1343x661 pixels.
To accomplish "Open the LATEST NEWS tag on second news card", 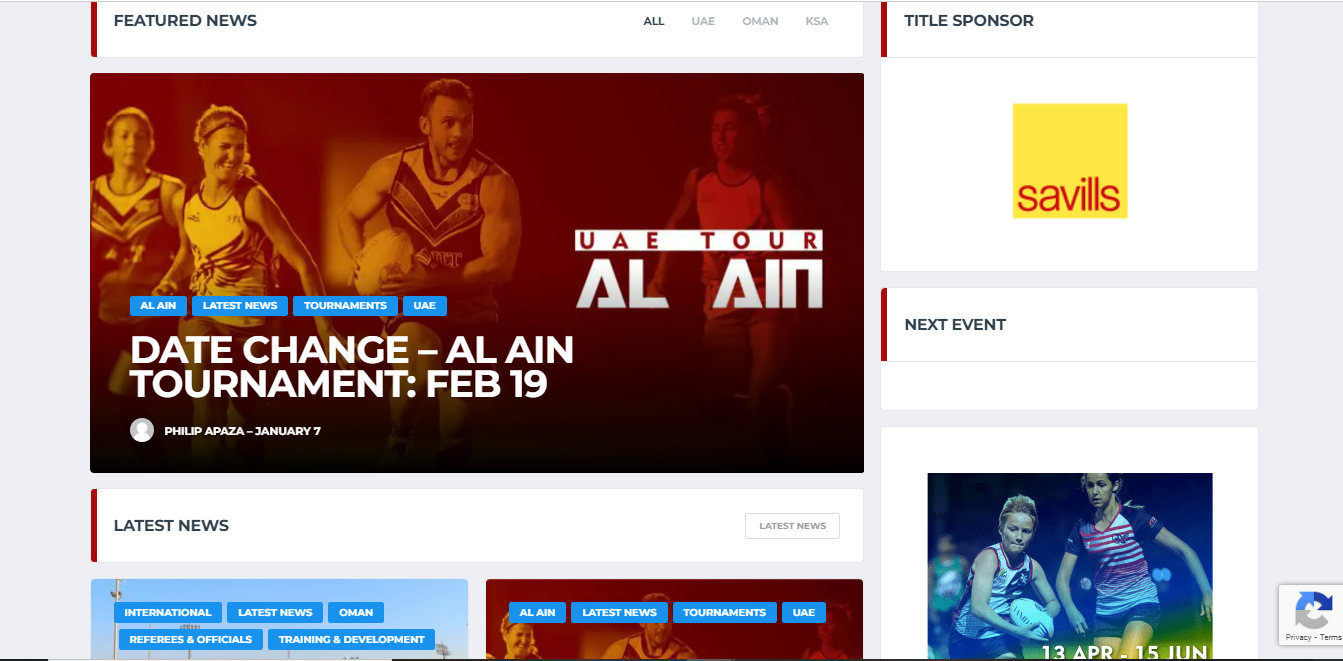I will (619, 613).
